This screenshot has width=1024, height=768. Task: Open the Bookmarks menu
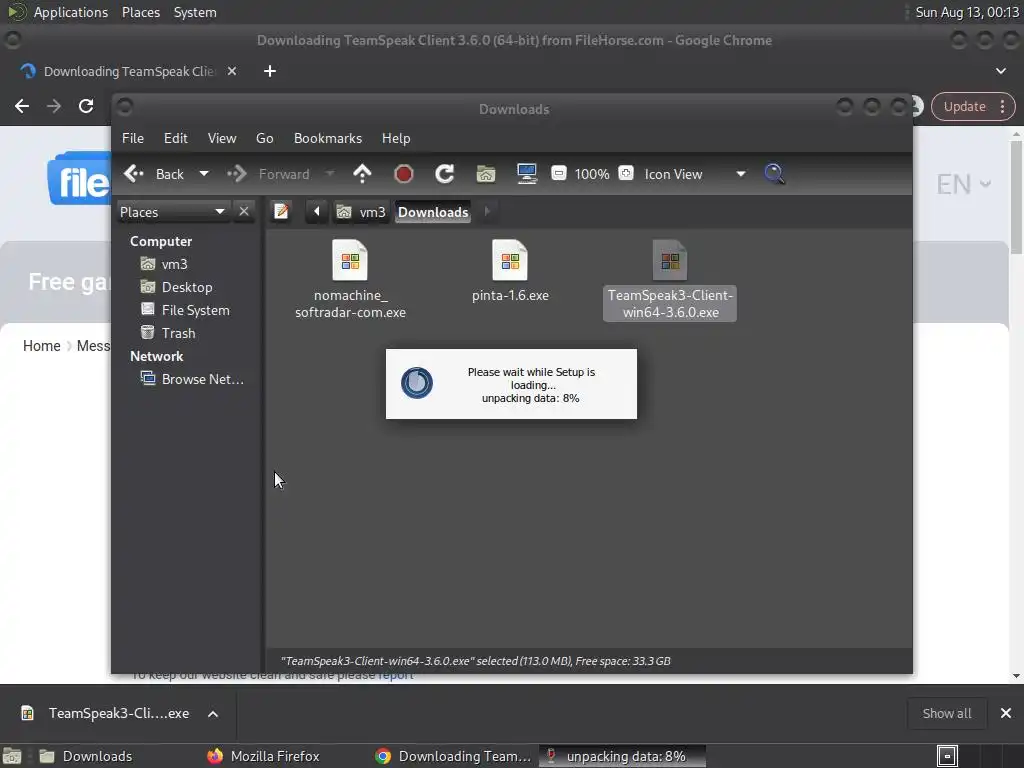328,138
